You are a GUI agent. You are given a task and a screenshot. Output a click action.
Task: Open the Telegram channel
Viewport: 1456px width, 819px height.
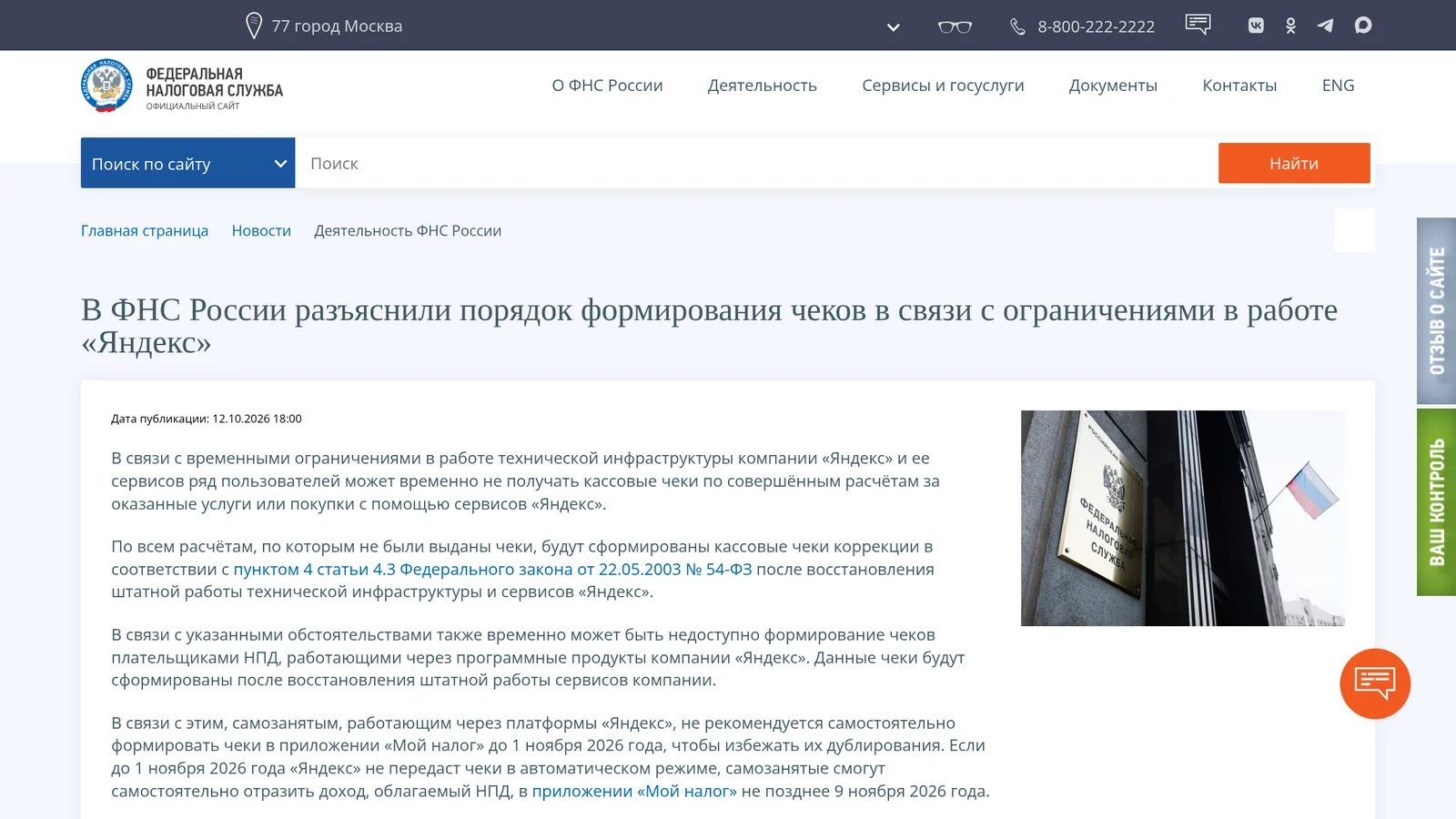coord(1325,25)
